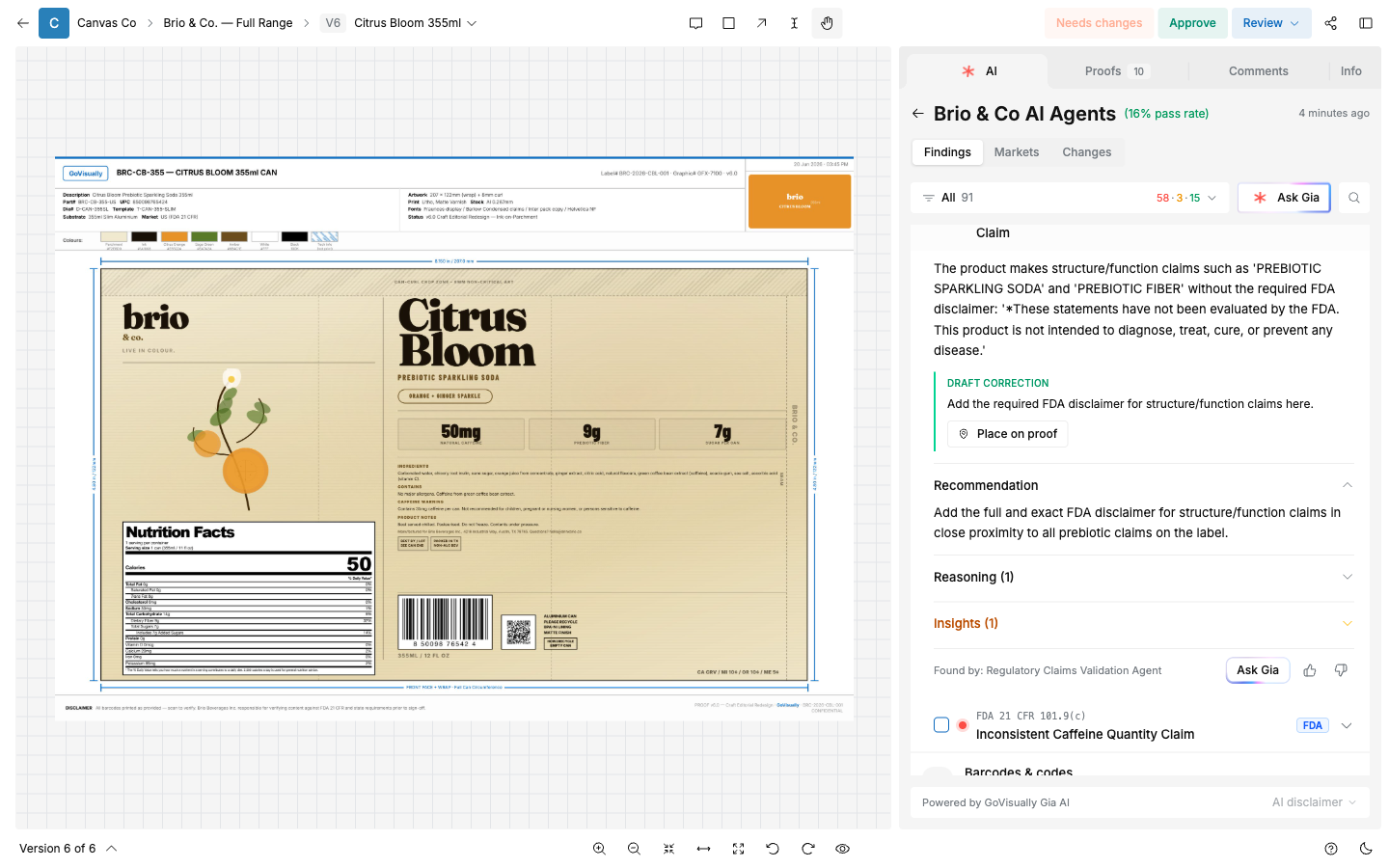The height and width of the screenshot is (868, 1389).
Task: Open the Info tab
Action: coord(1350,71)
